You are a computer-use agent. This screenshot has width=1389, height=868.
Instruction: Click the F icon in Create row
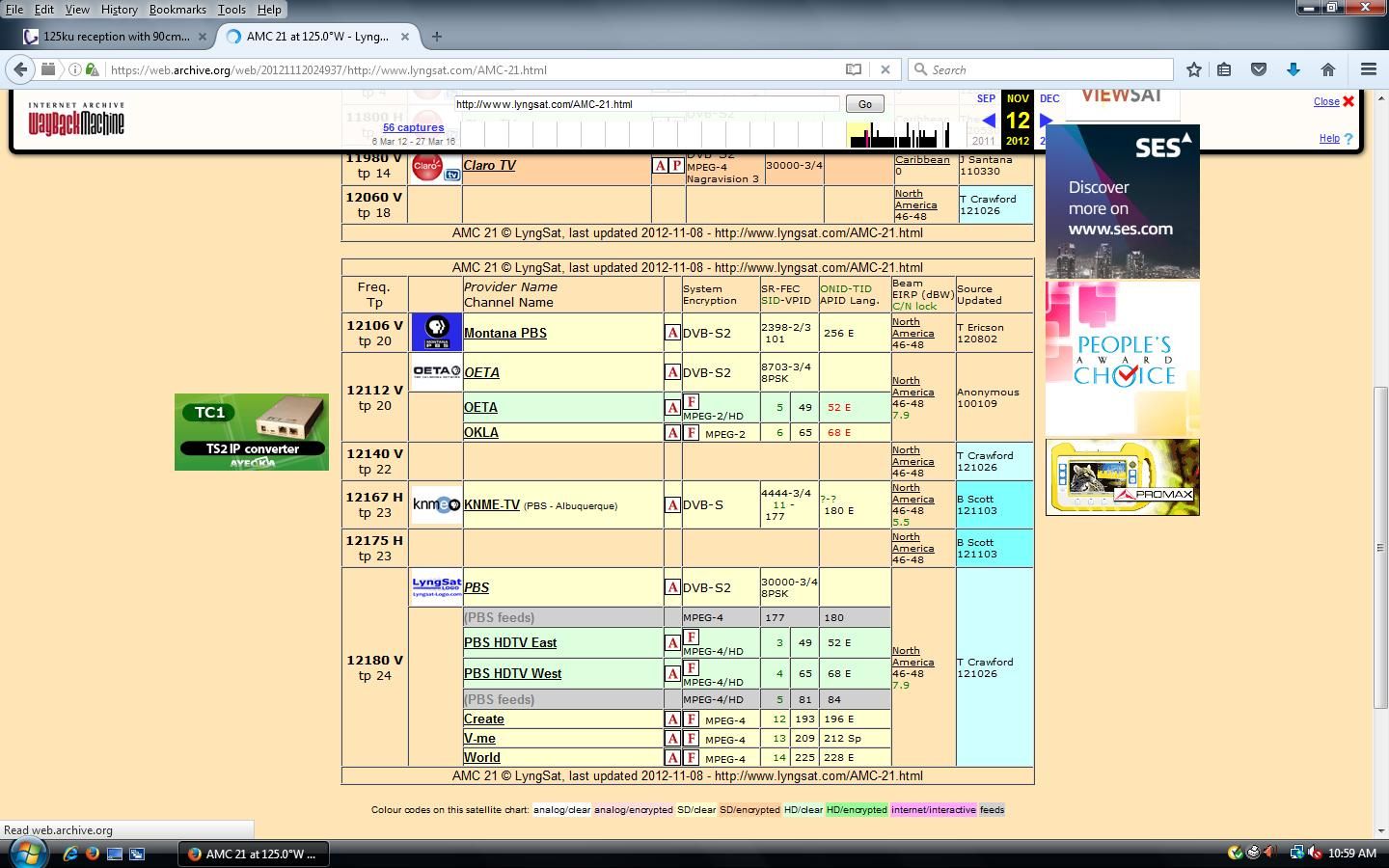coord(691,719)
